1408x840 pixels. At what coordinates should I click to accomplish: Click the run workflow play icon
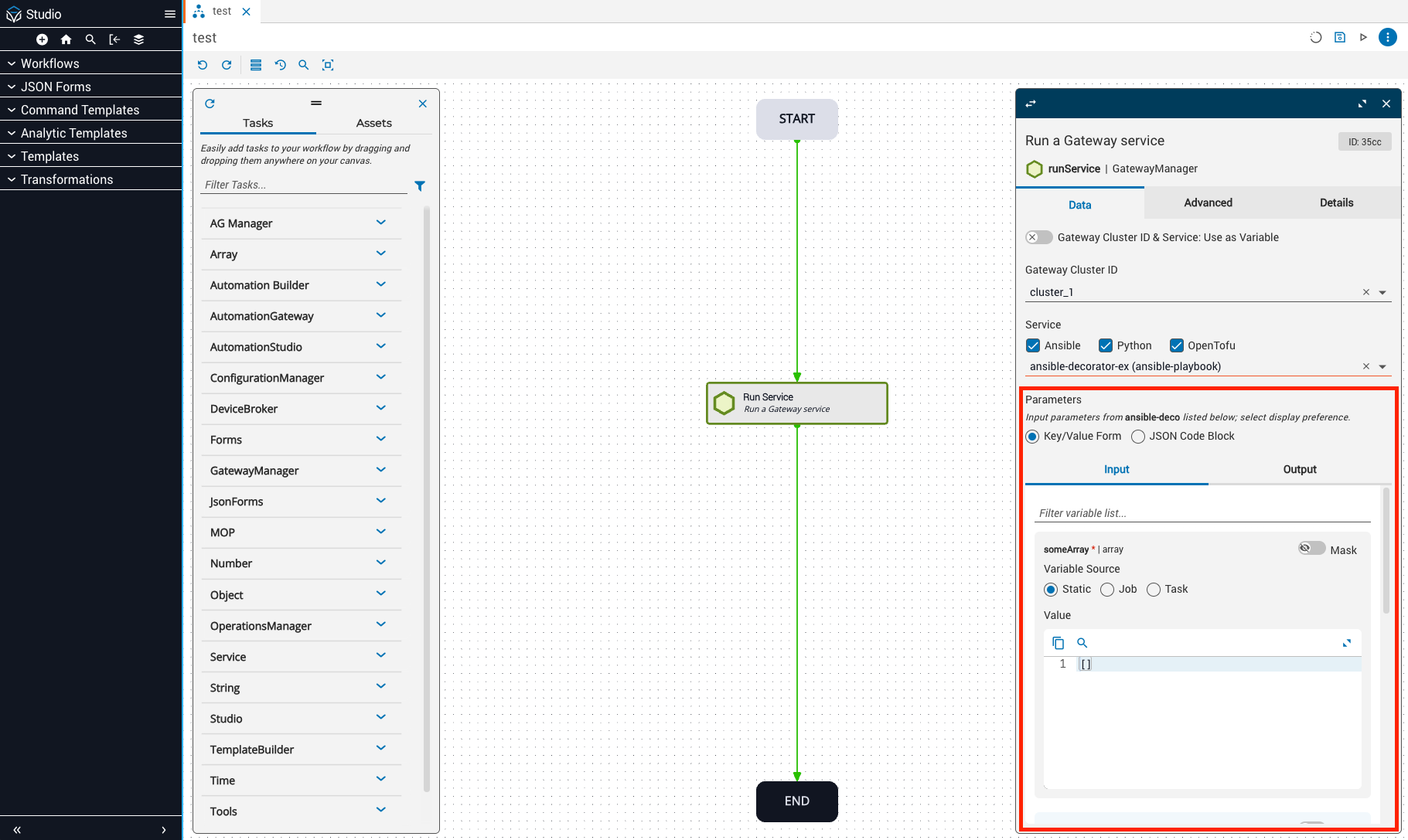tap(1363, 37)
